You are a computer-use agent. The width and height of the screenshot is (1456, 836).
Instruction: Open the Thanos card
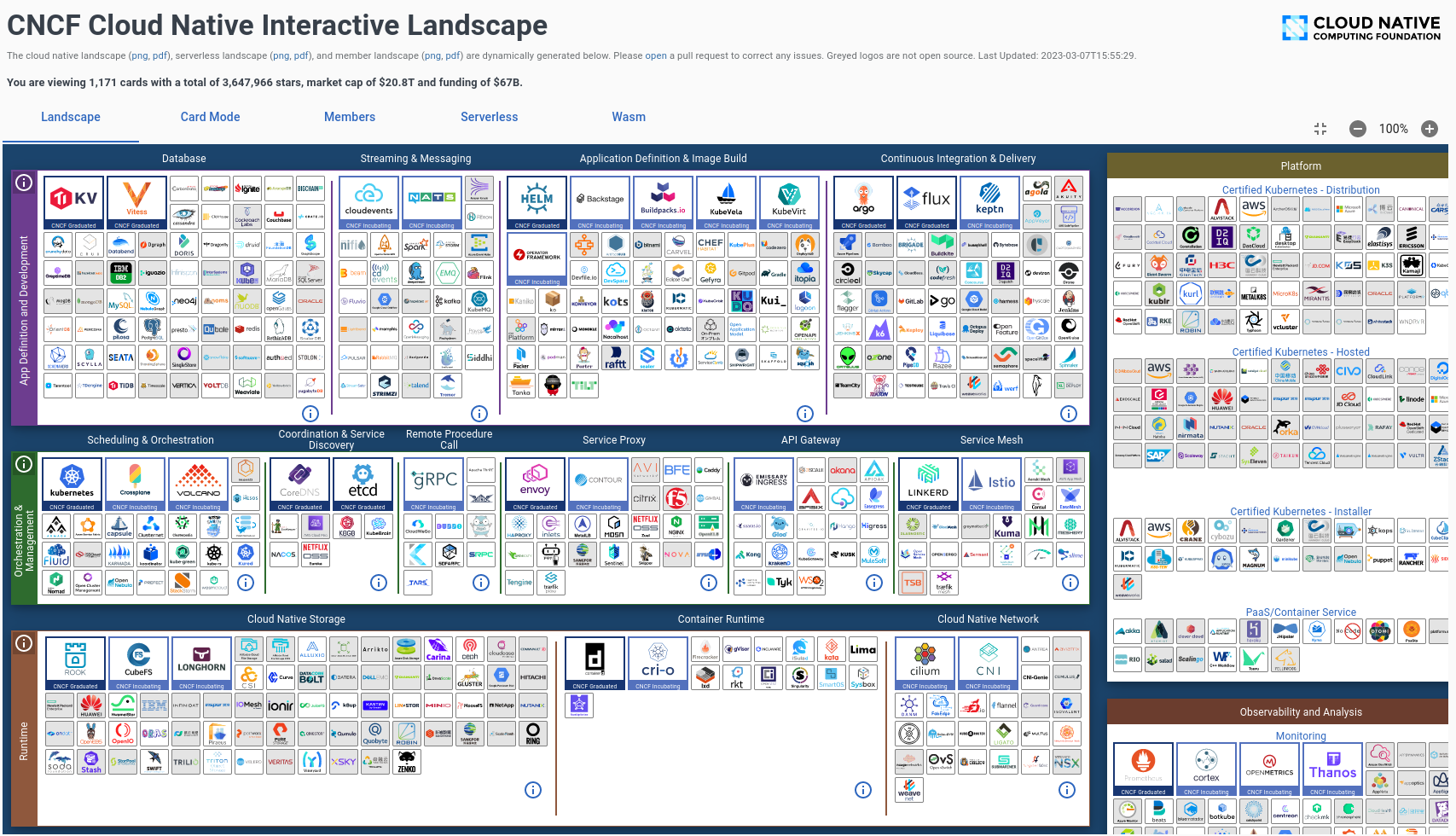point(1333,769)
